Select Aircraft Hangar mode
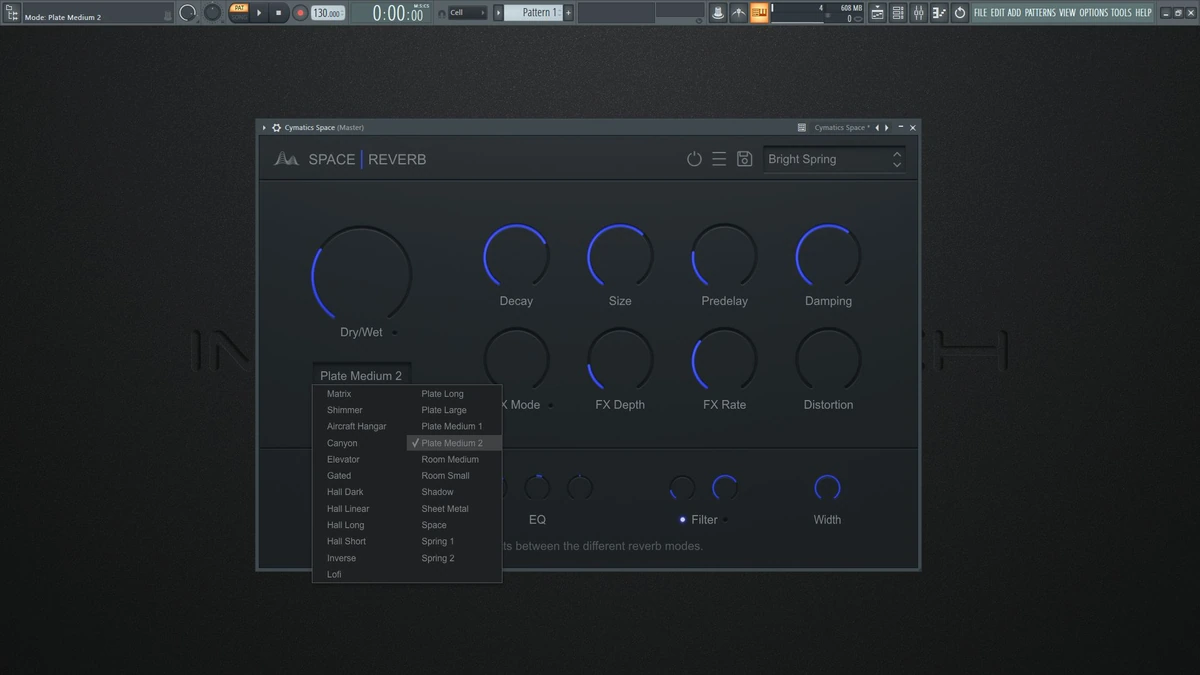The width and height of the screenshot is (1200, 675). point(359,427)
